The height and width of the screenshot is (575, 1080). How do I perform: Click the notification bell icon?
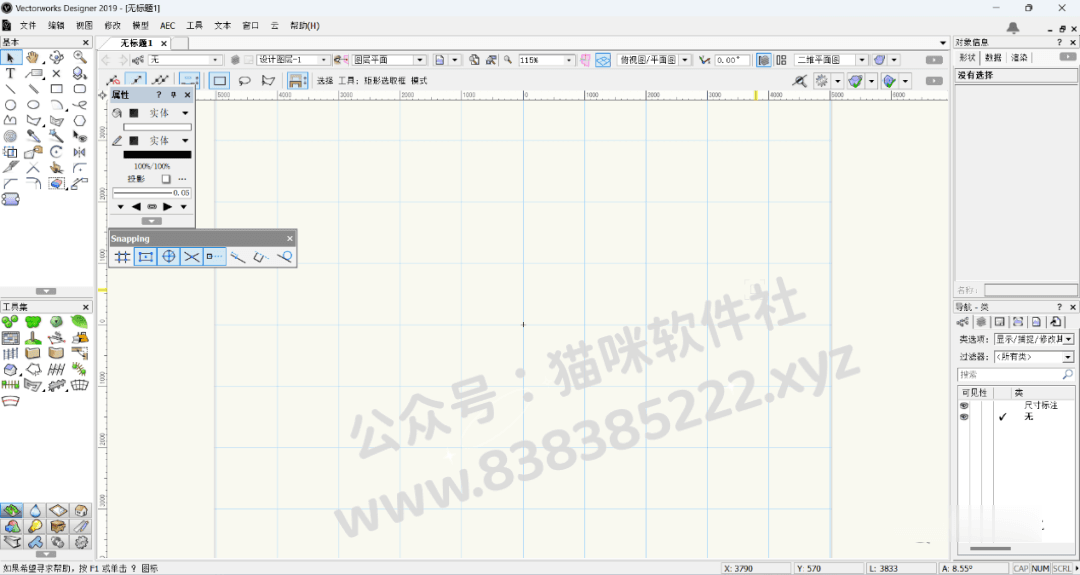tap(1013, 28)
